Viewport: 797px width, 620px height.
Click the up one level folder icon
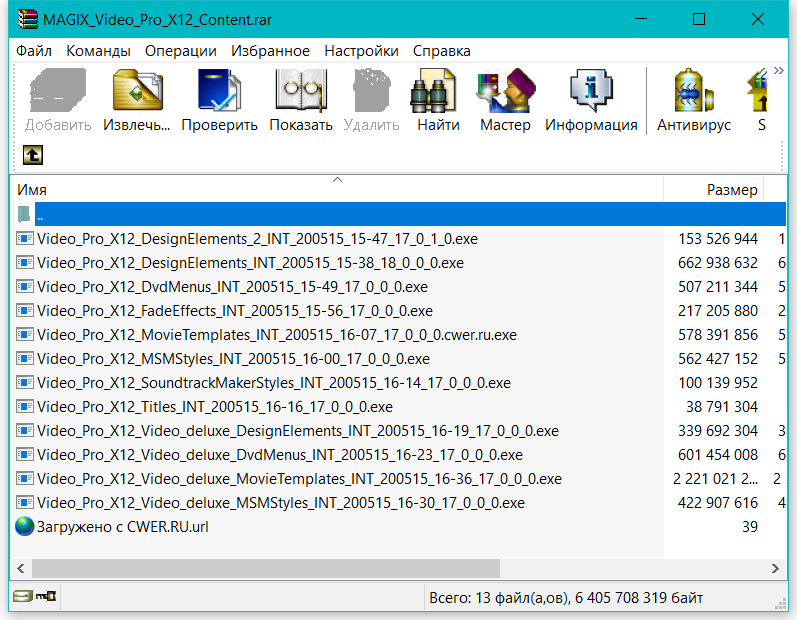[x=32, y=154]
